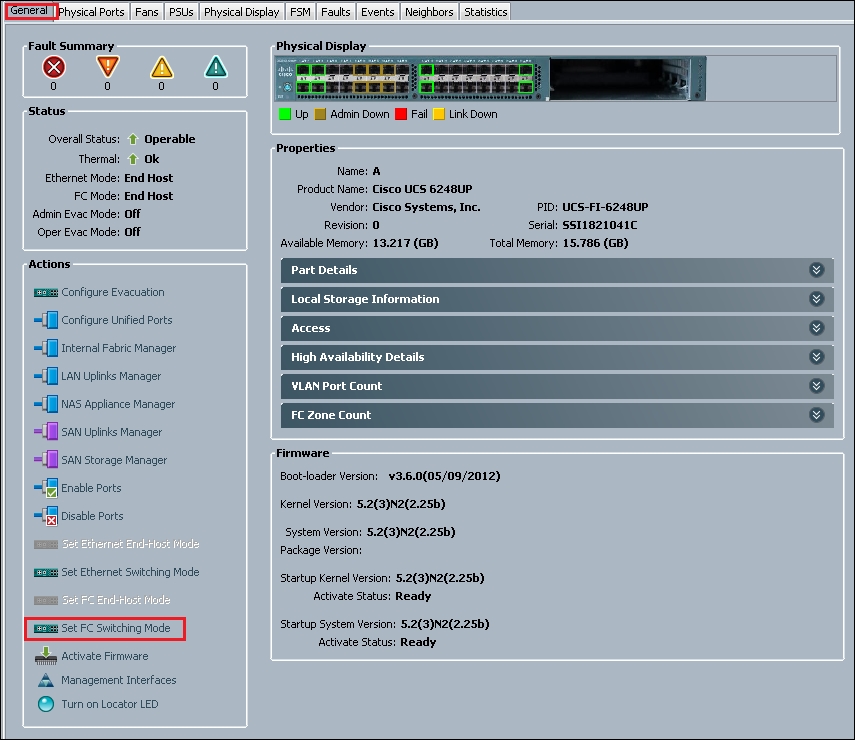The image size is (855, 740).
Task: Click the Turn on Locator LED icon
Action: (x=46, y=704)
